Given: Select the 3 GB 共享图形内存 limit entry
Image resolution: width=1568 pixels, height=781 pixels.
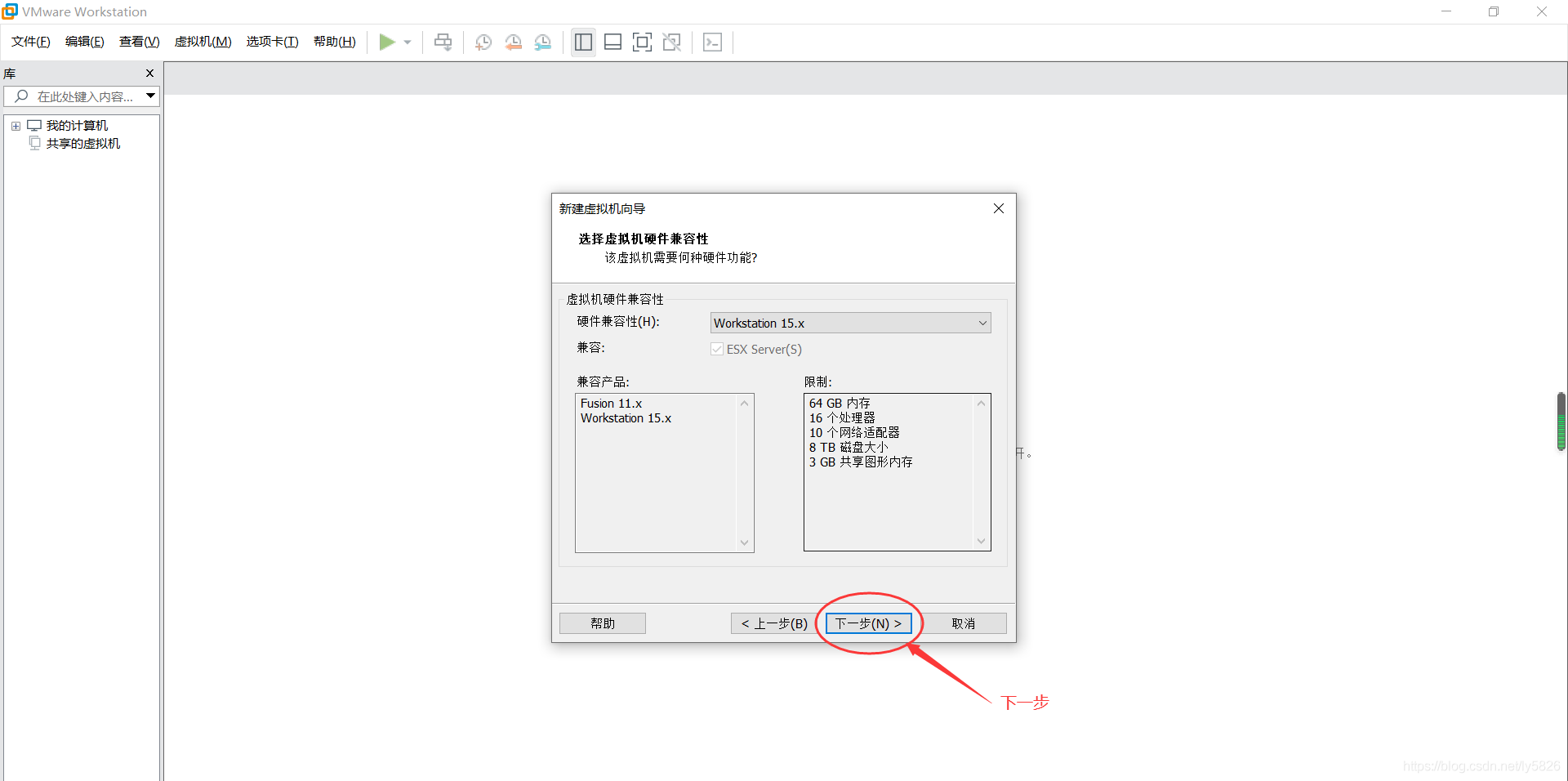Looking at the screenshot, I should pyautogui.click(x=861, y=462).
